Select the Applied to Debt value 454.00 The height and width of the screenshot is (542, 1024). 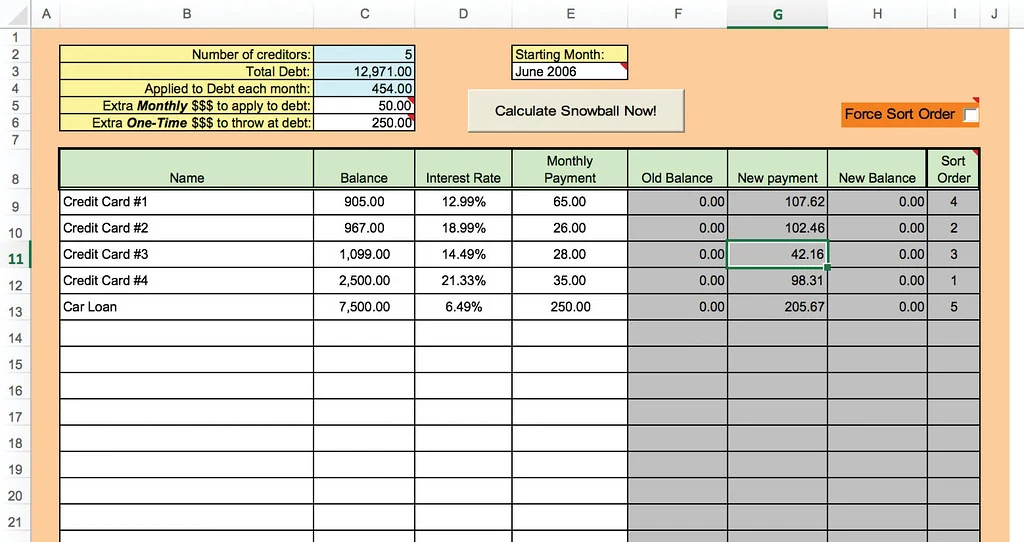(364, 88)
